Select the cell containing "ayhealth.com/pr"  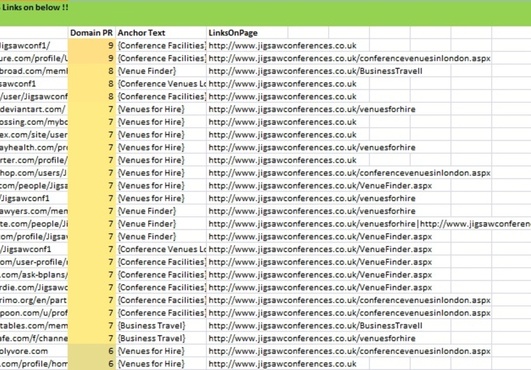coord(34,147)
